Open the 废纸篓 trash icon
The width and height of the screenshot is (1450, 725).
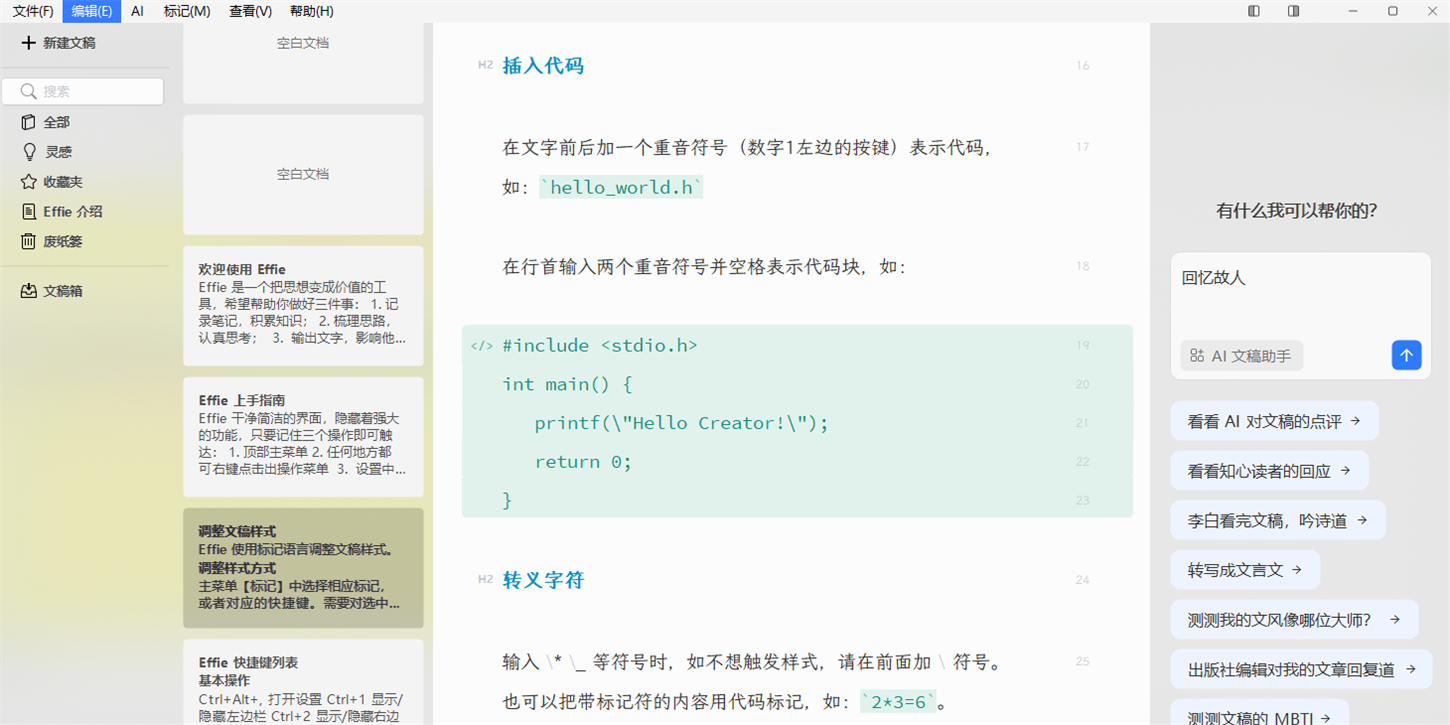(29, 241)
